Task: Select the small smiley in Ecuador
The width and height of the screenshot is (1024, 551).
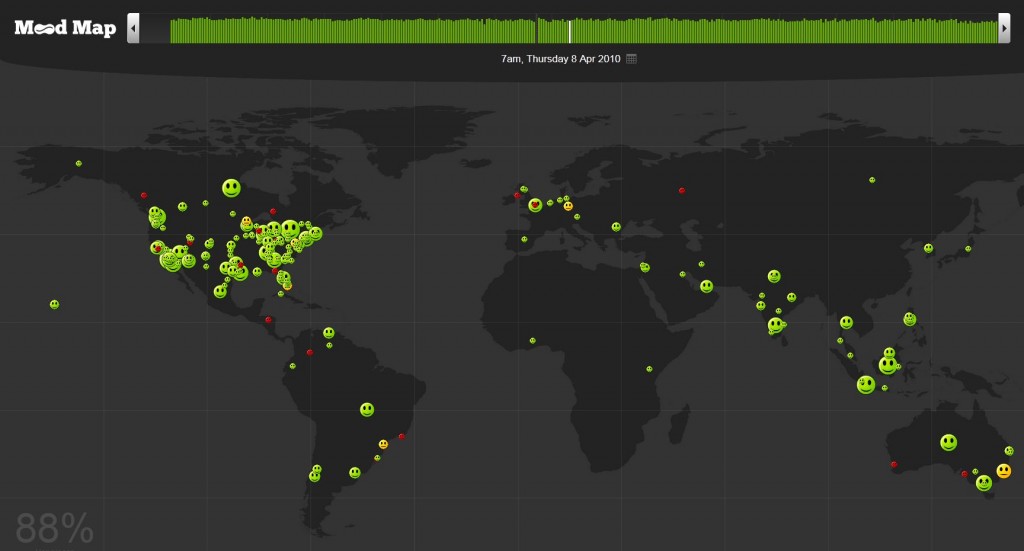Action: [293, 366]
